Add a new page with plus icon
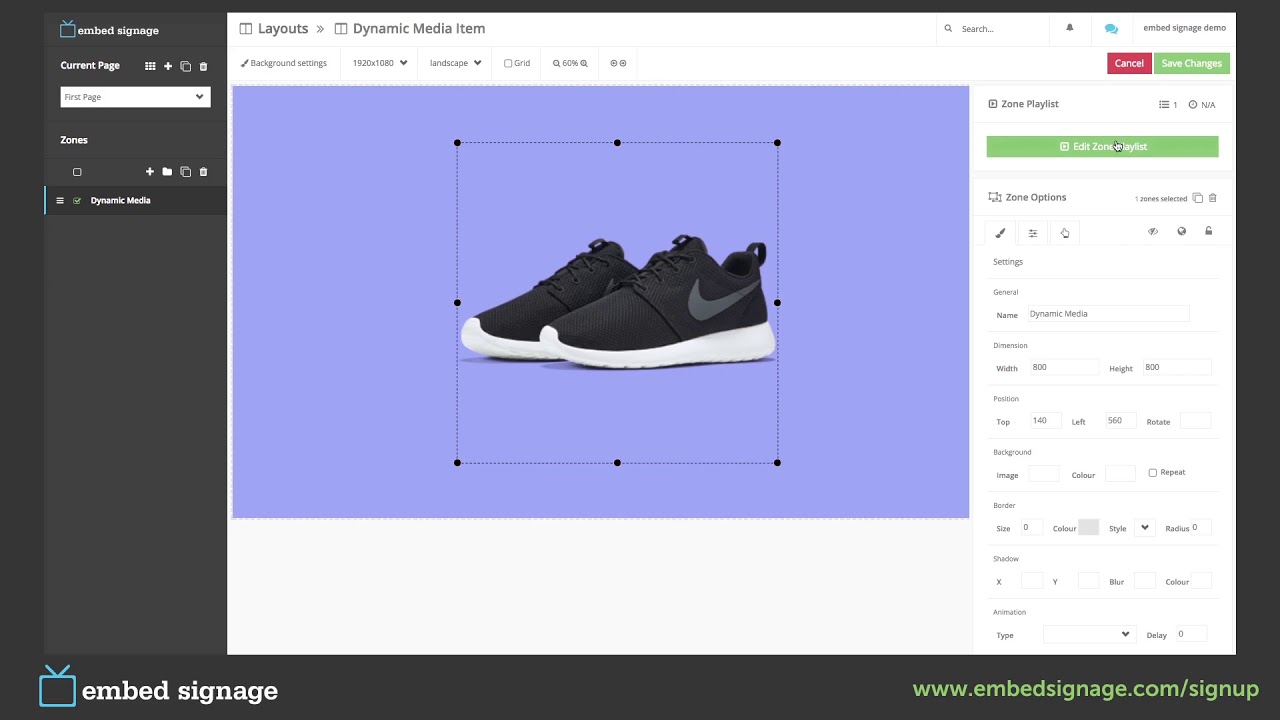 click(x=168, y=66)
